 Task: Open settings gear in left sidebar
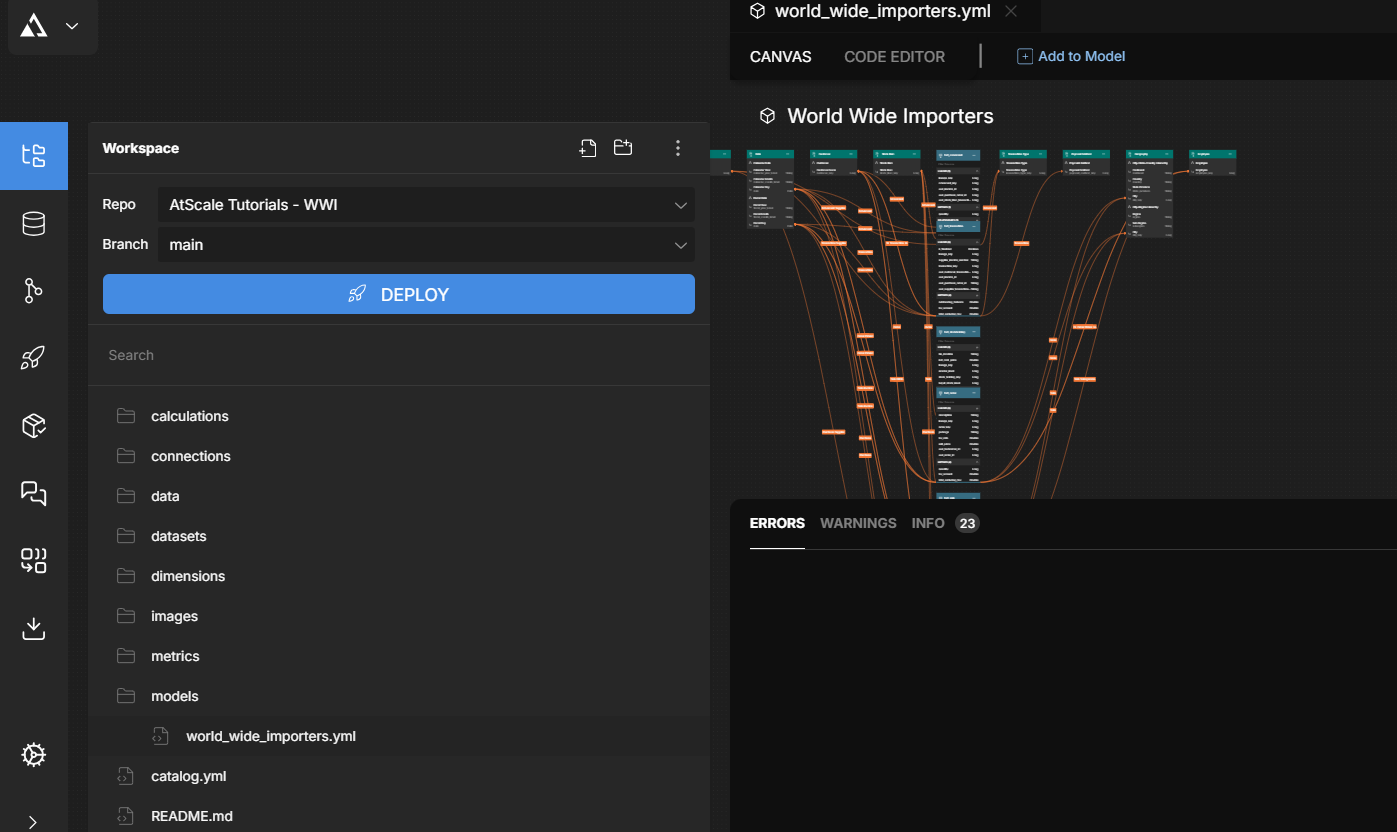point(34,755)
